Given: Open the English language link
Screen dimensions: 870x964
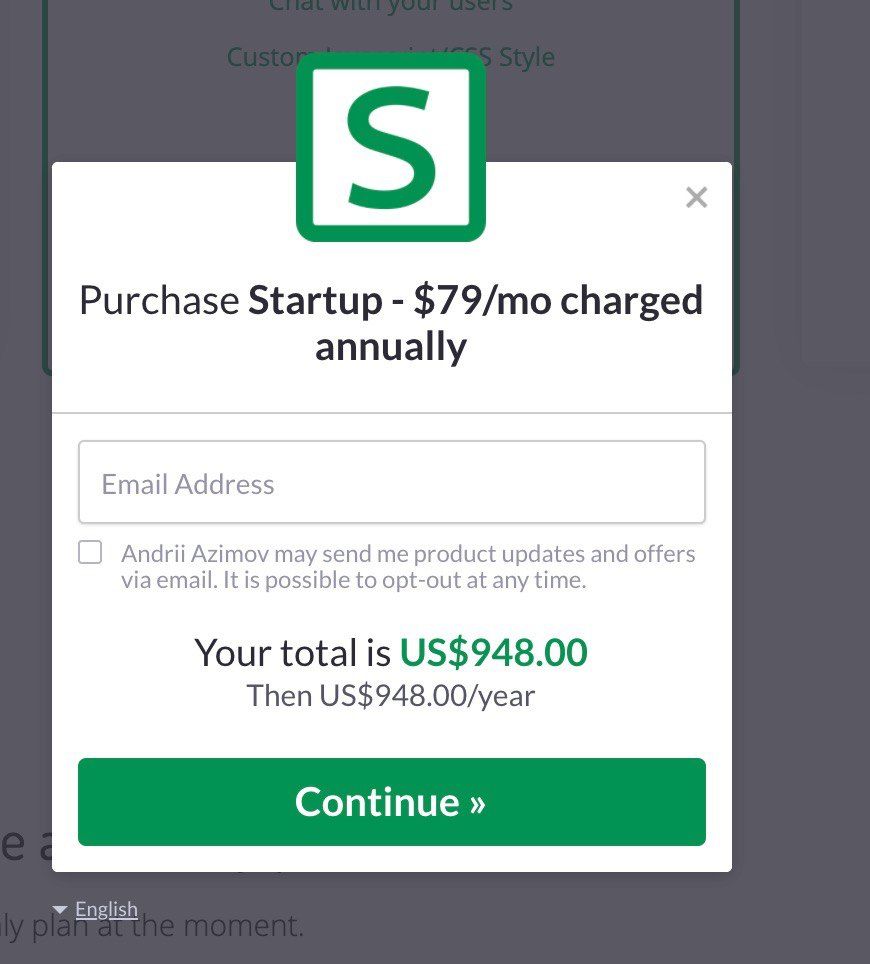Looking at the screenshot, I should 106,909.
